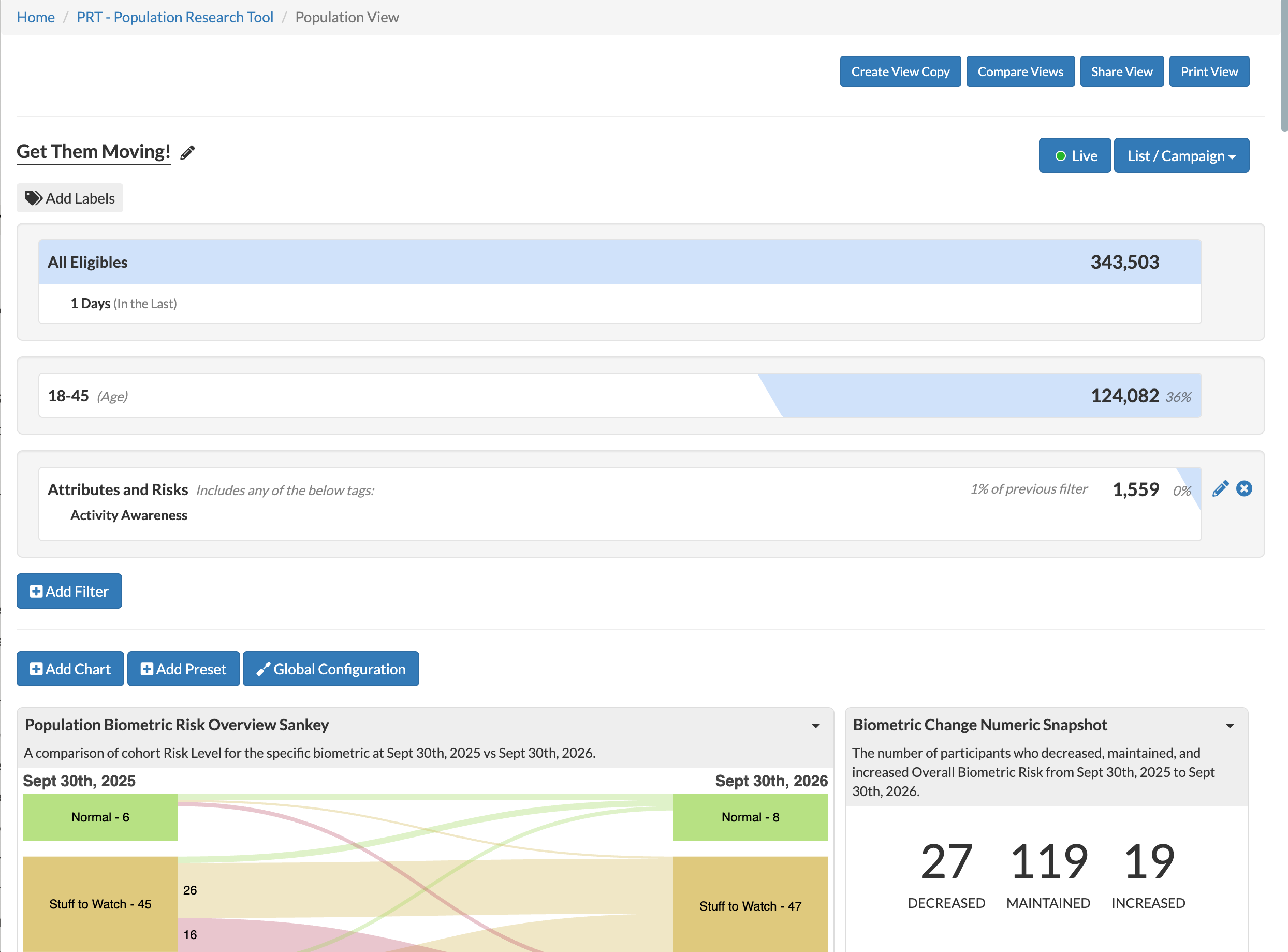
Task: Click the tag icon in Add Labels
Action: coord(34,198)
